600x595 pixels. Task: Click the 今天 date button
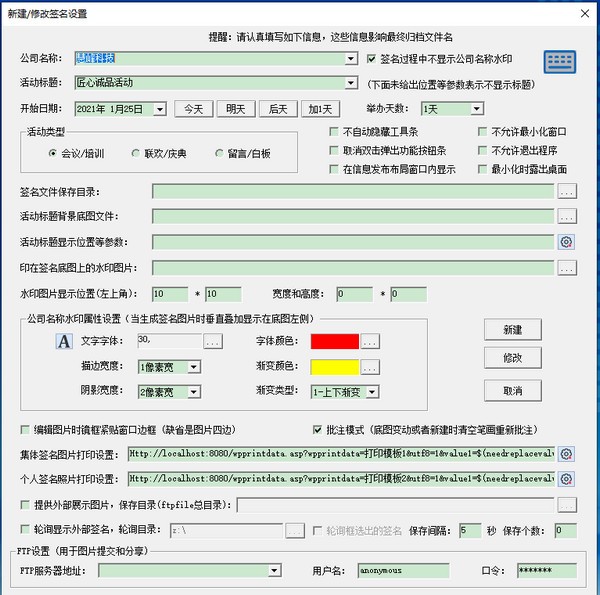tap(194, 108)
